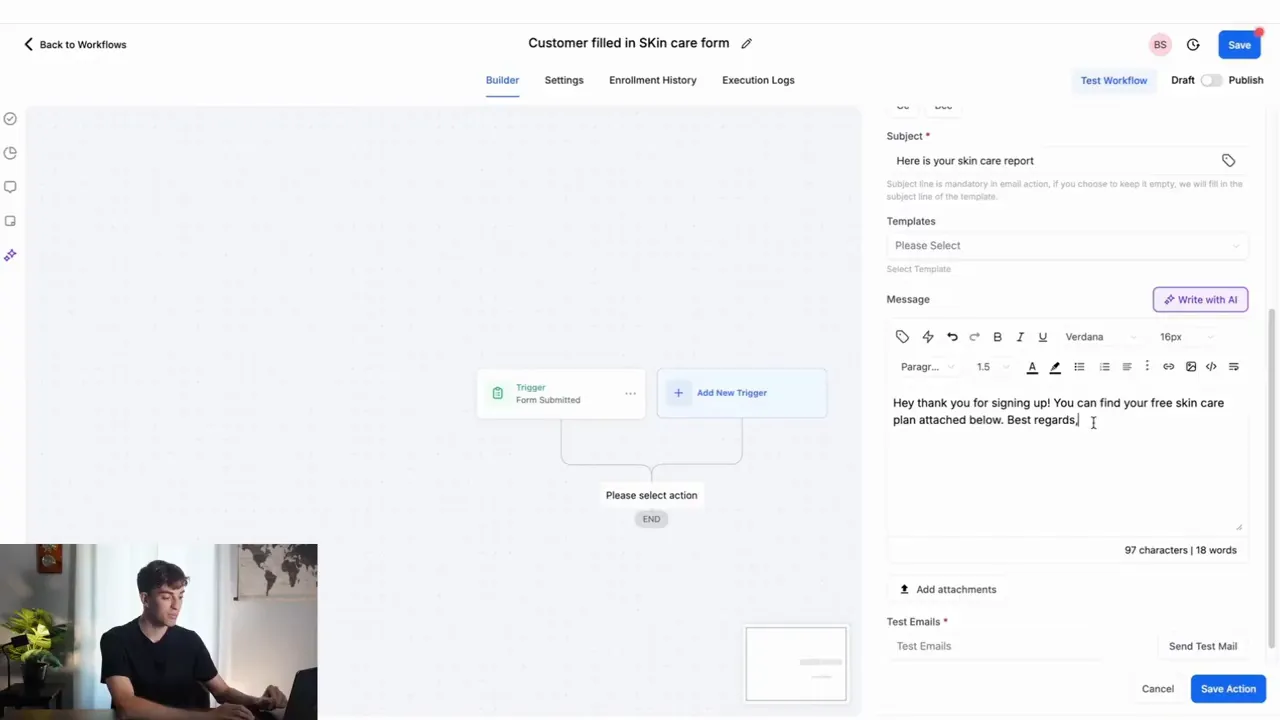Open the Verdana font family dropdown
Screen dimensions: 1280x720
1100,337
